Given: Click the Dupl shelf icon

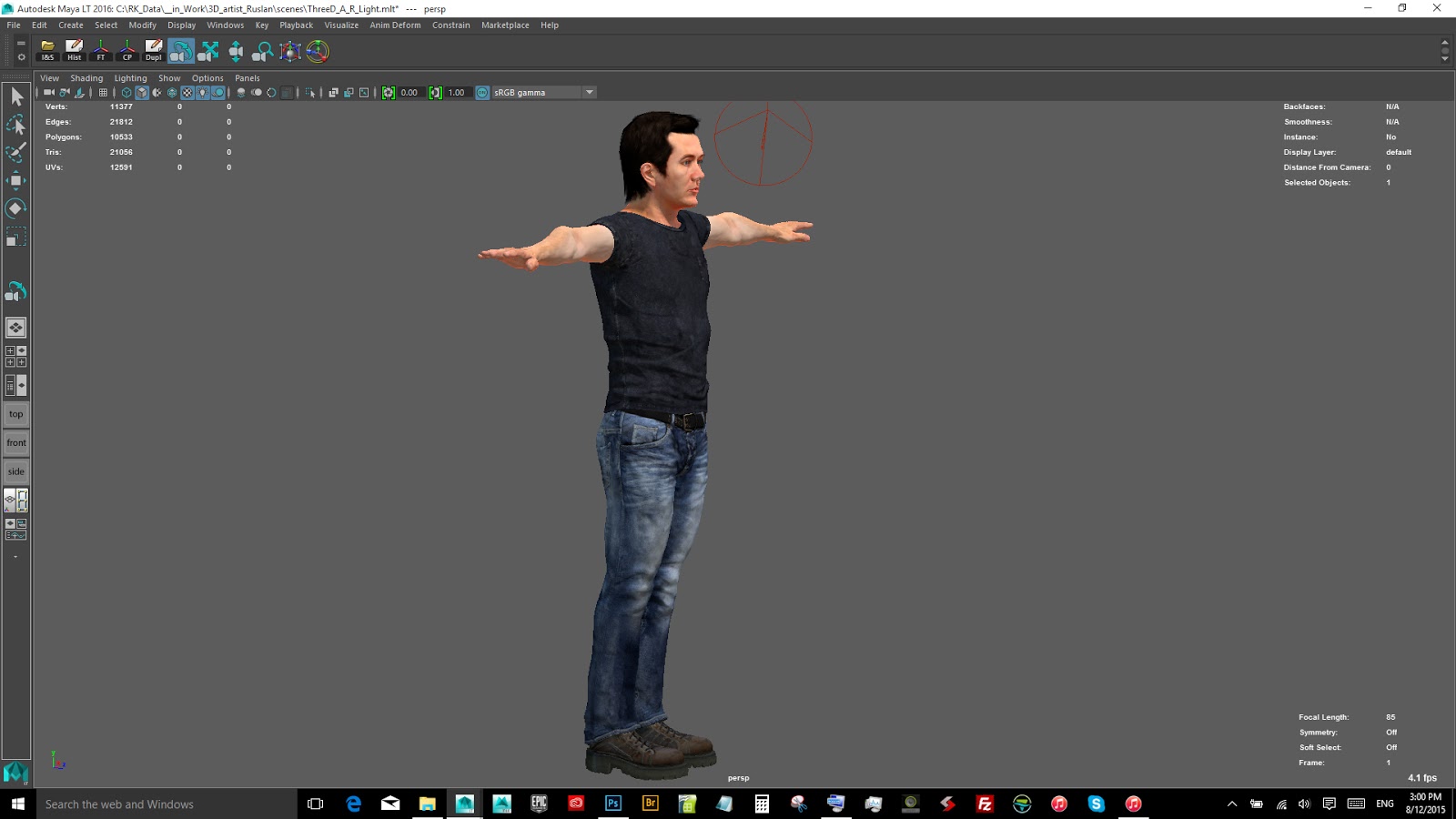Looking at the screenshot, I should click(154, 51).
